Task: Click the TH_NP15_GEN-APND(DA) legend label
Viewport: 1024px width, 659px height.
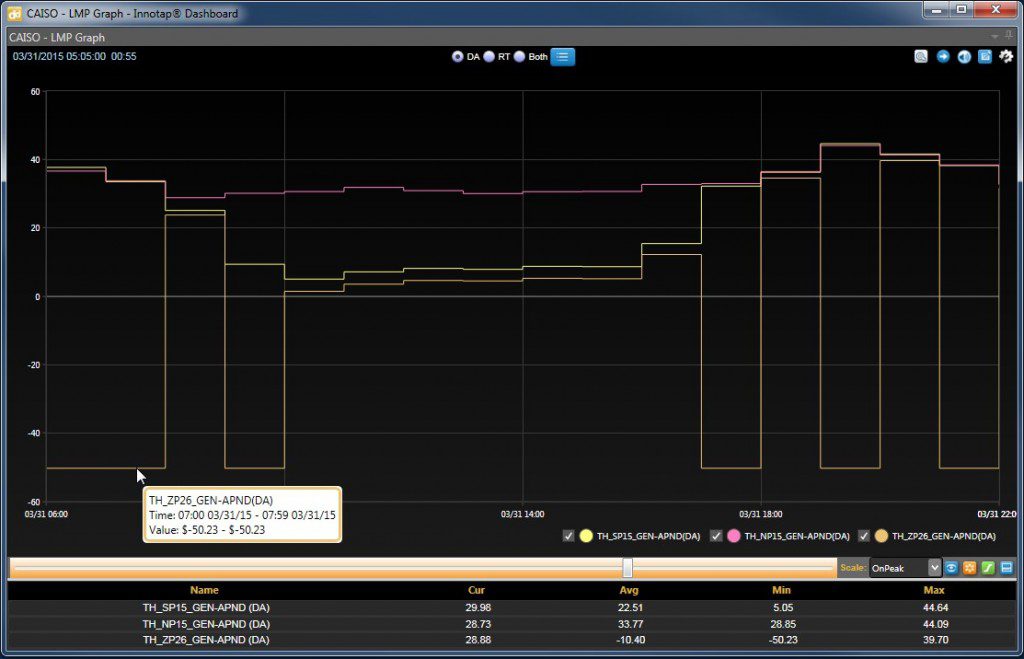Action: [x=797, y=536]
